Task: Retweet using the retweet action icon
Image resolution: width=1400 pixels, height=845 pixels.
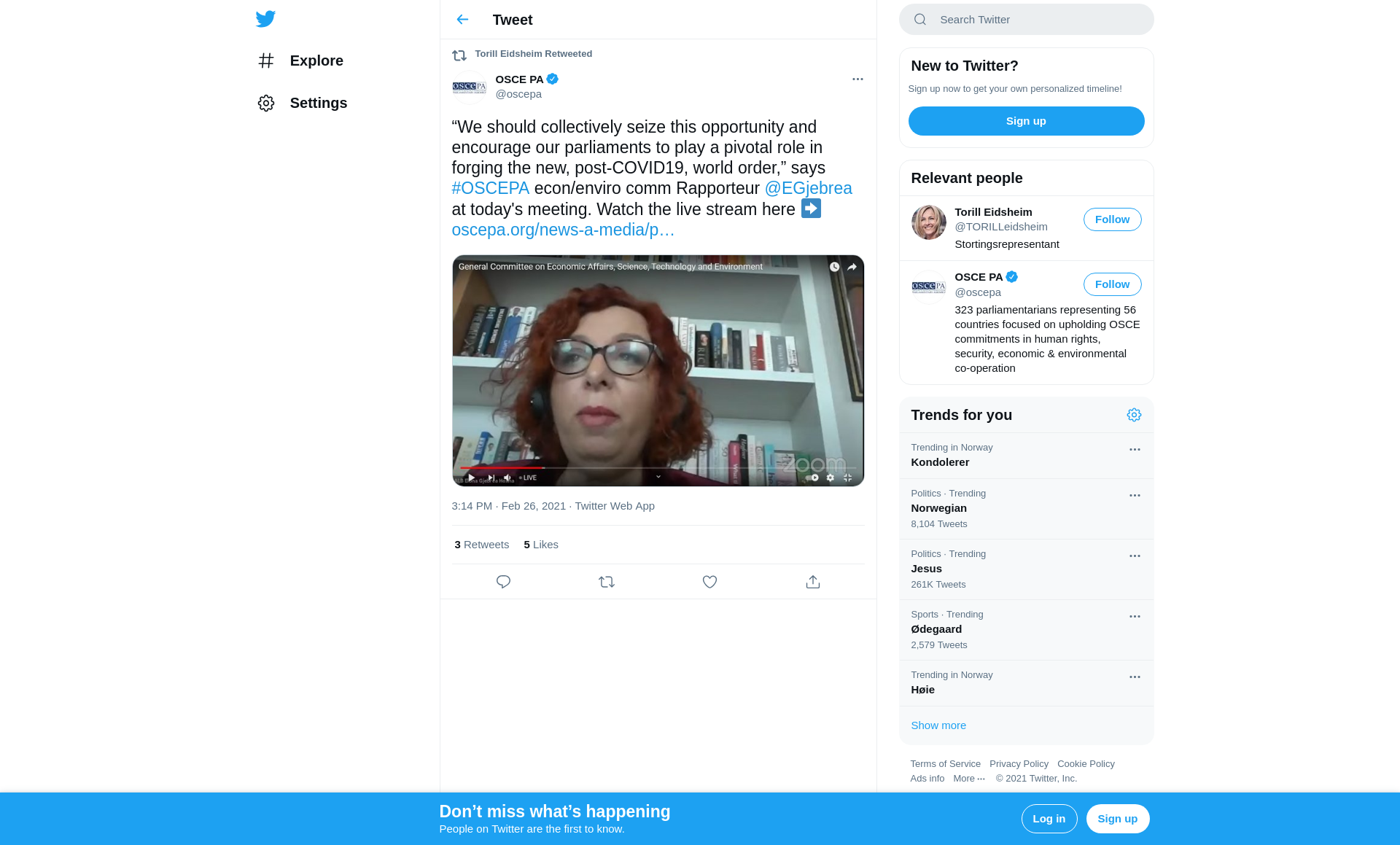Action: 607,582
